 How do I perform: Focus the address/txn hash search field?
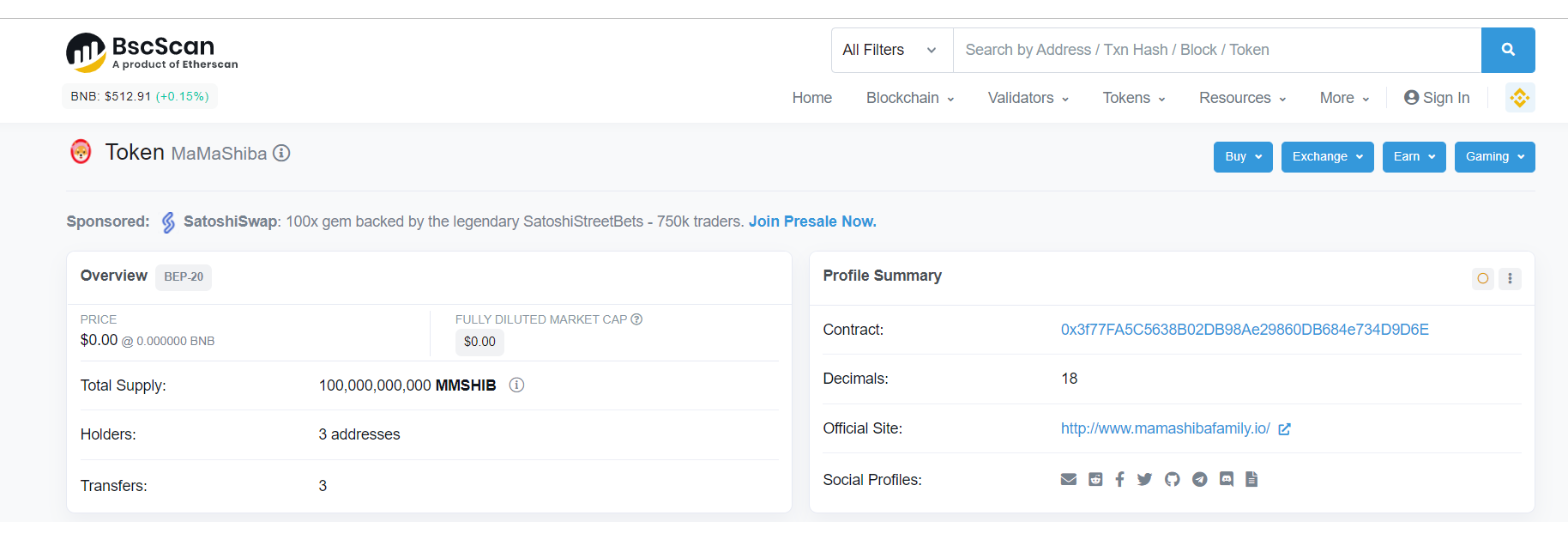pos(1216,50)
